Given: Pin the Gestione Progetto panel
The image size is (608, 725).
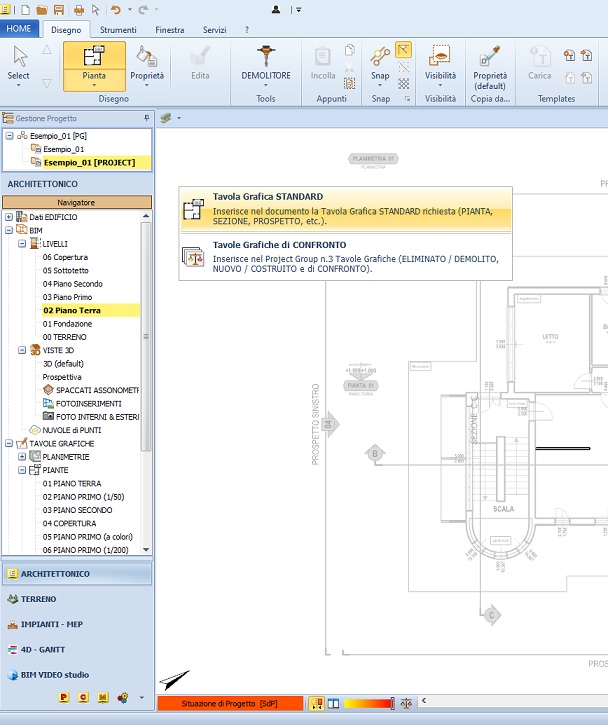Looking at the screenshot, I should 147,118.
